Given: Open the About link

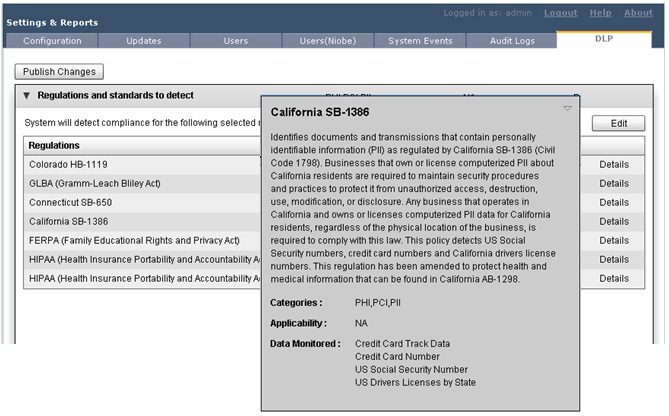Looking at the screenshot, I should 638,13.
